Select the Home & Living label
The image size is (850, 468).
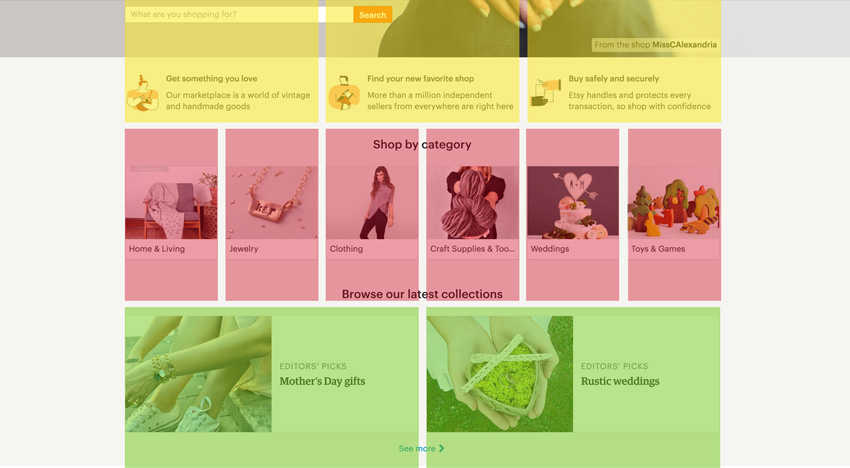[157, 249]
